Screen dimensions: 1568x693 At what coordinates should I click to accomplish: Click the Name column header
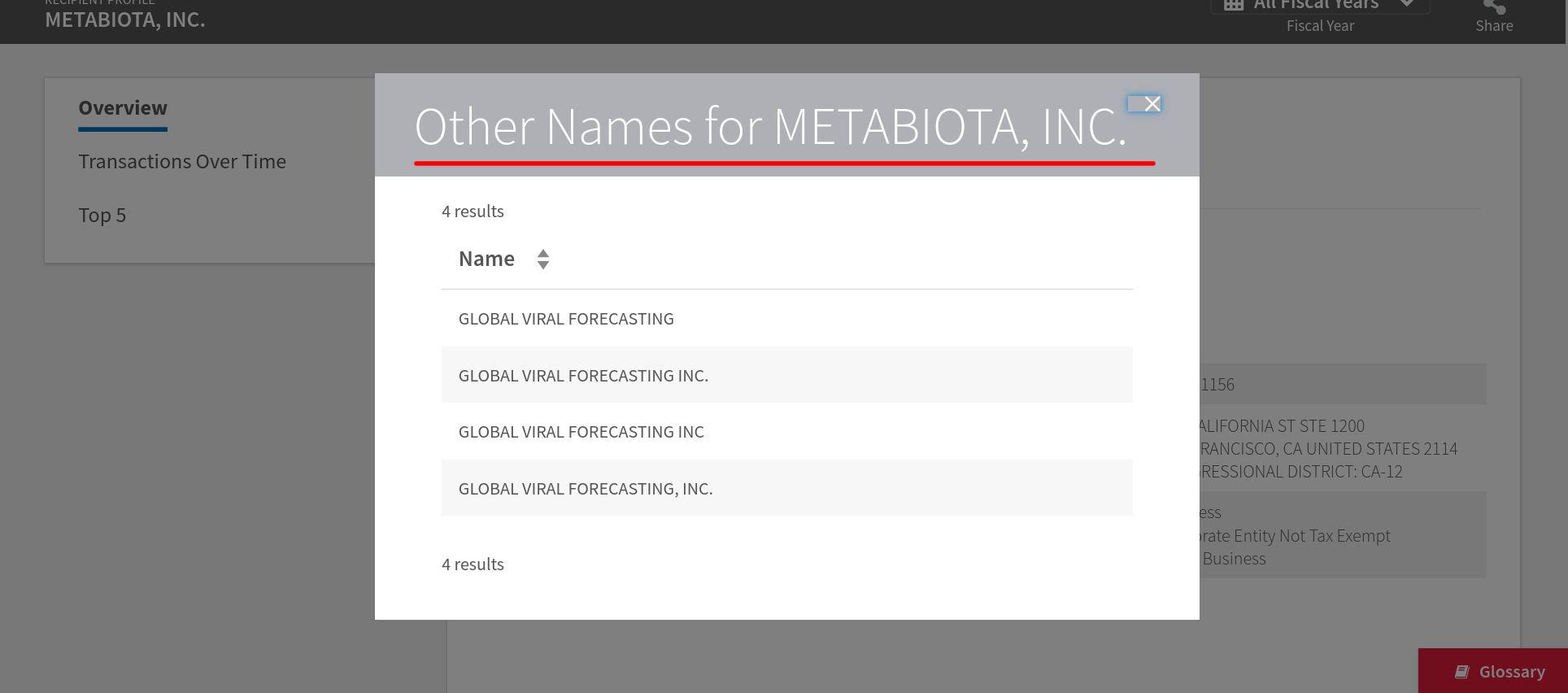pos(486,259)
